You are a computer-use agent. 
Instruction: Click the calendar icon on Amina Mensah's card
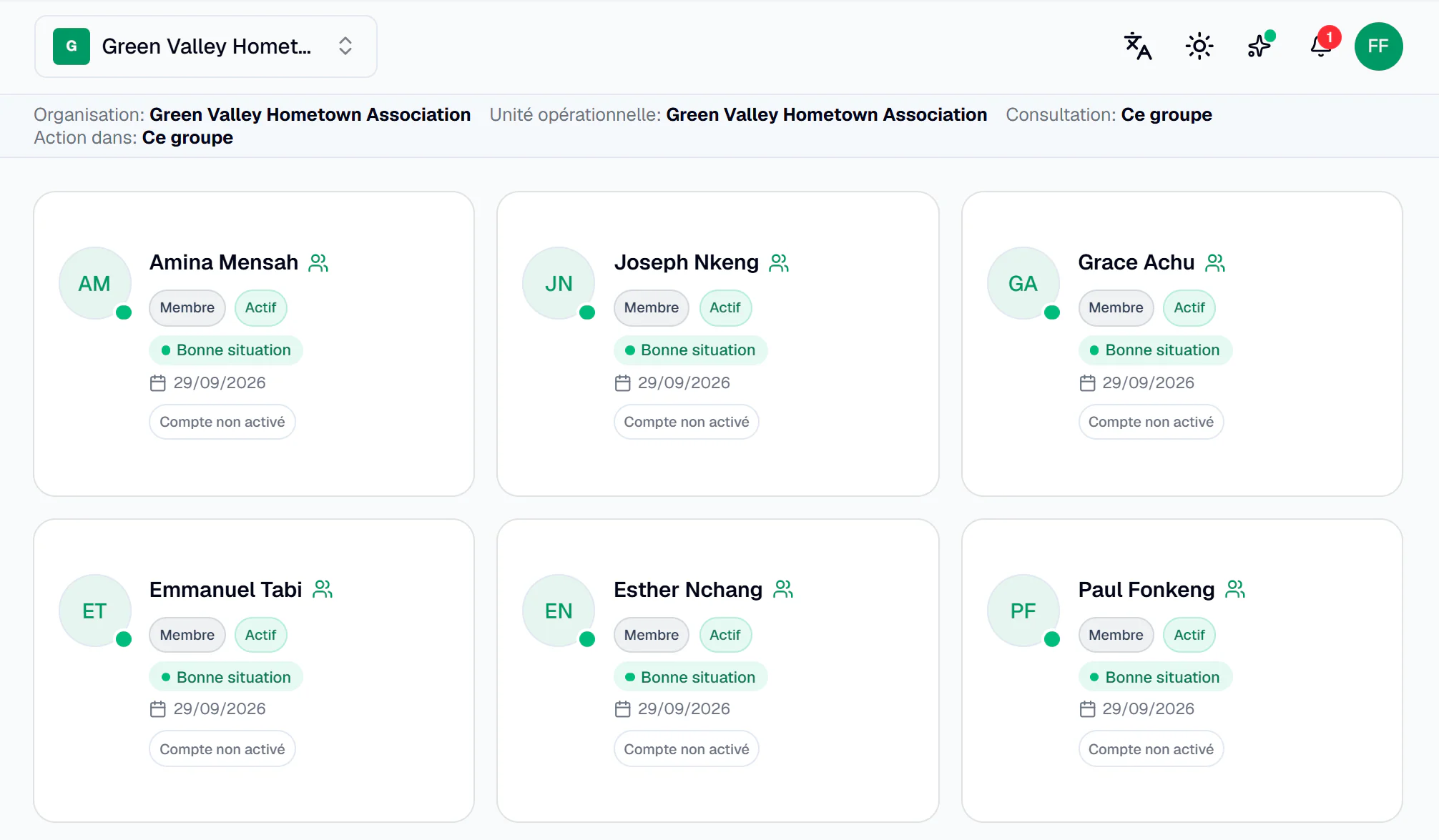coord(158,383)
